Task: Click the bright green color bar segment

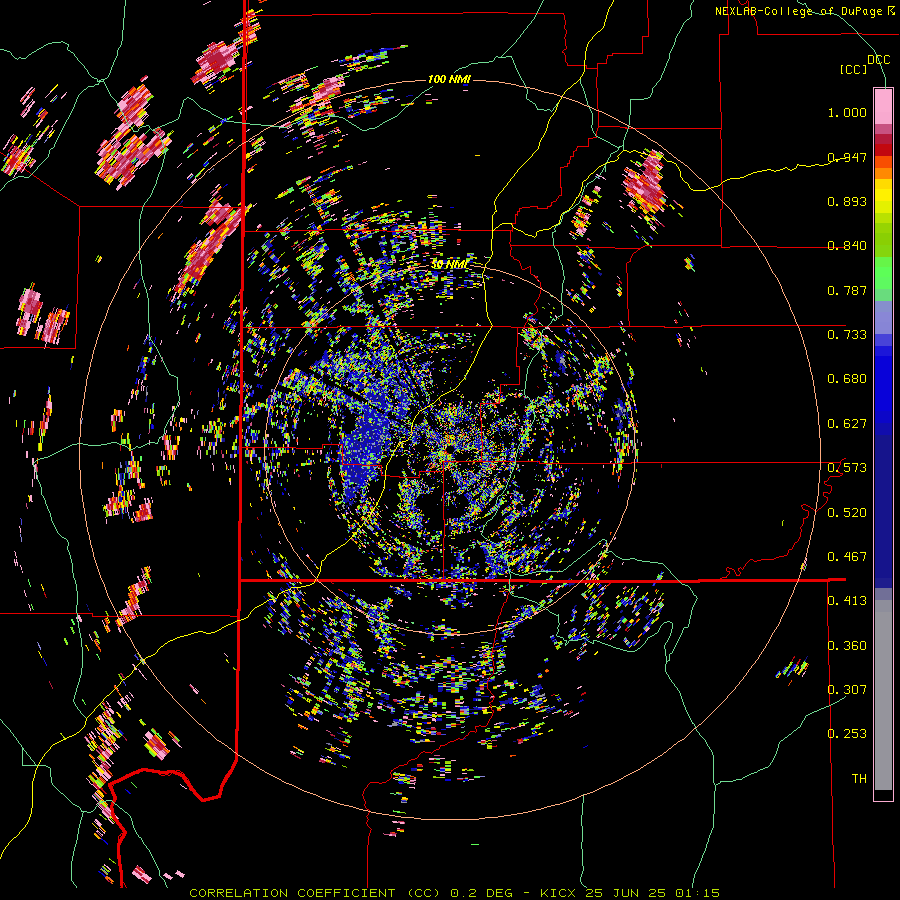Action: (x=883, y=273)
